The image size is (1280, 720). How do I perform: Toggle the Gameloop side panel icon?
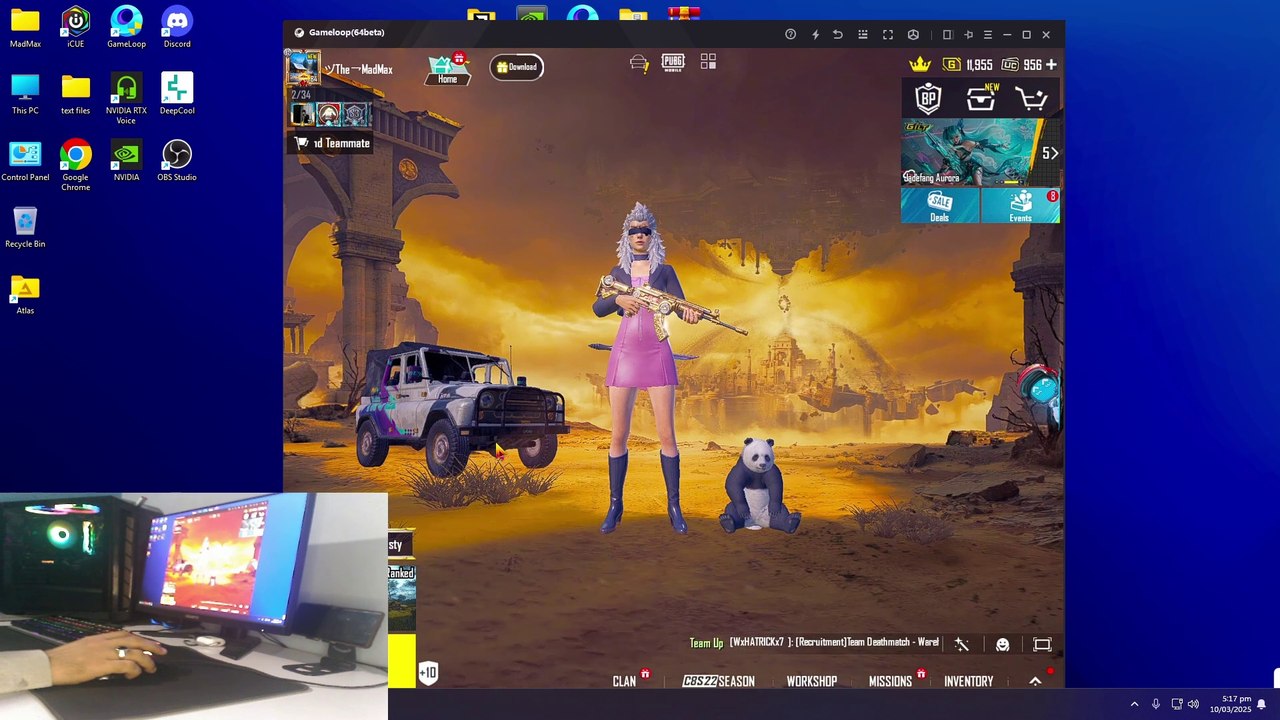coord(947,34)
